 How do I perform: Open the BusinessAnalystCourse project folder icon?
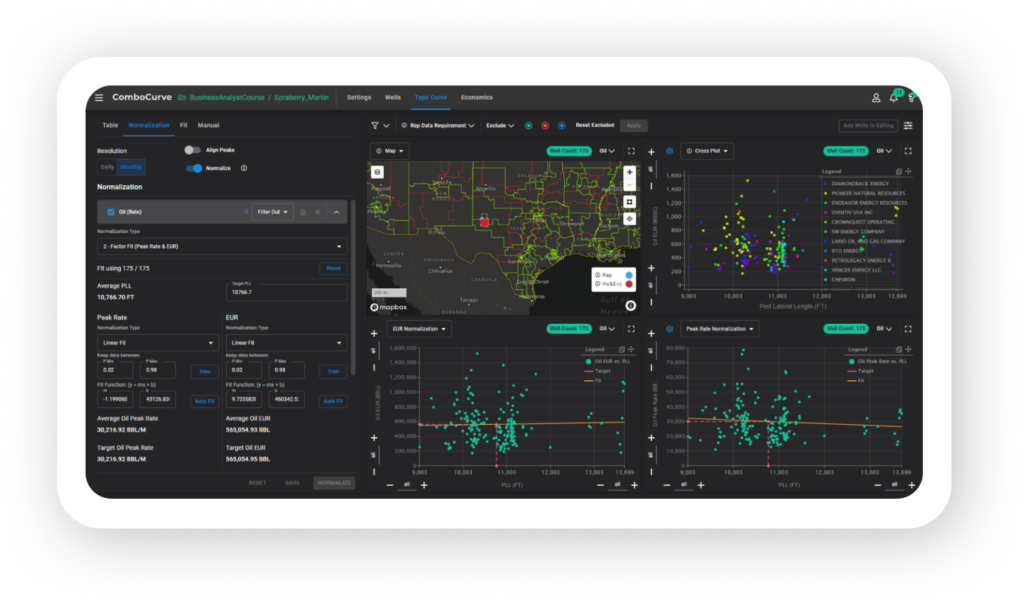[x=182, y=97]
